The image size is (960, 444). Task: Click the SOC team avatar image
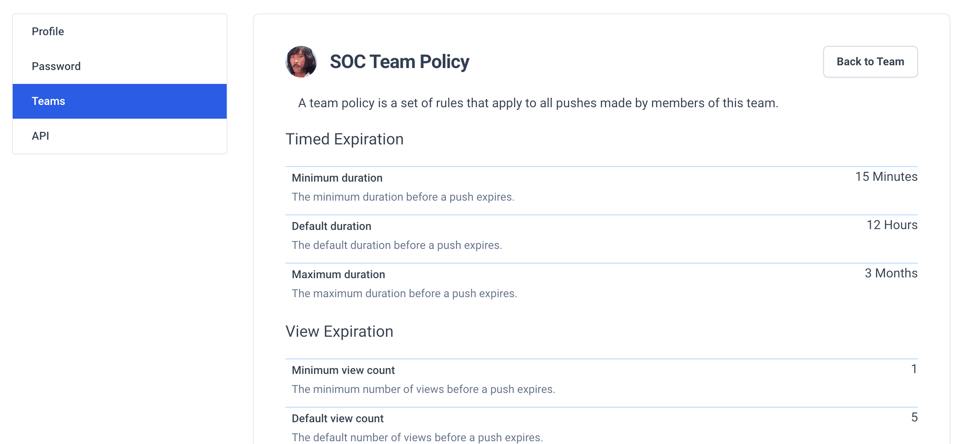coord(301,62)
